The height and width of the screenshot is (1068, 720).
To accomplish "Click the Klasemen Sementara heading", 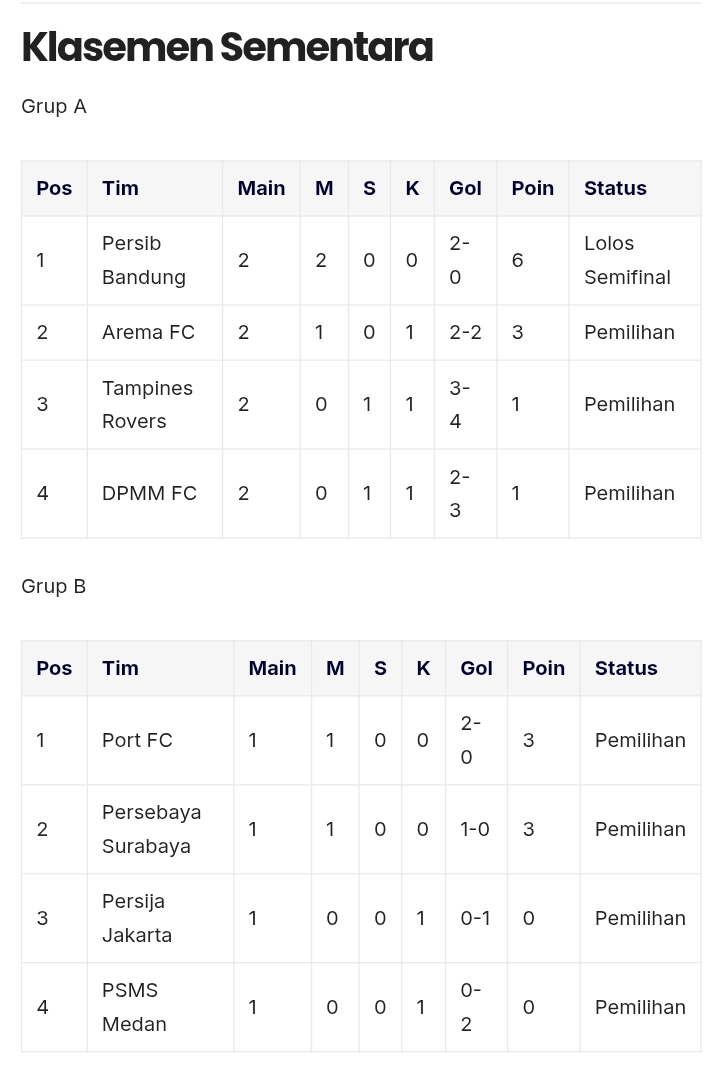I will pos(227,46).
